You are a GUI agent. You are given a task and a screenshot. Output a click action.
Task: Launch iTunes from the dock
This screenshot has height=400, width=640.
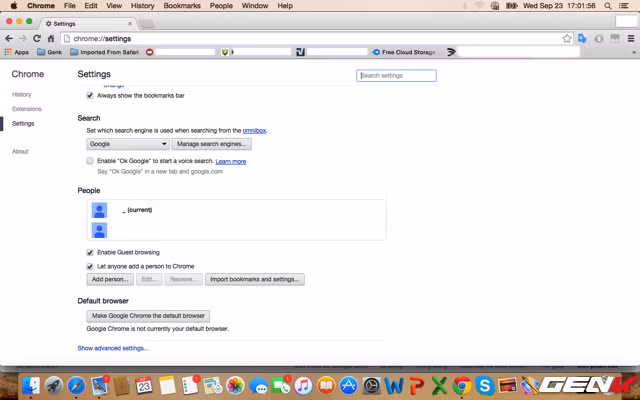[302, 385]
